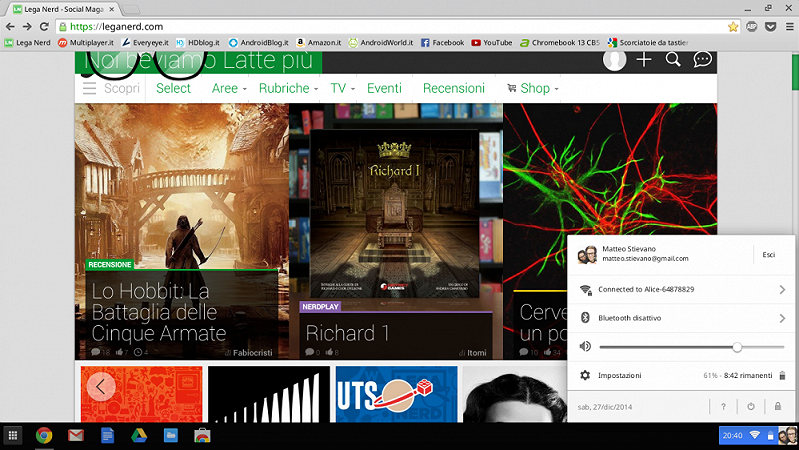Open the AndroidBlog.it bookmark
799x450 pixels.
tap(258, 43)
